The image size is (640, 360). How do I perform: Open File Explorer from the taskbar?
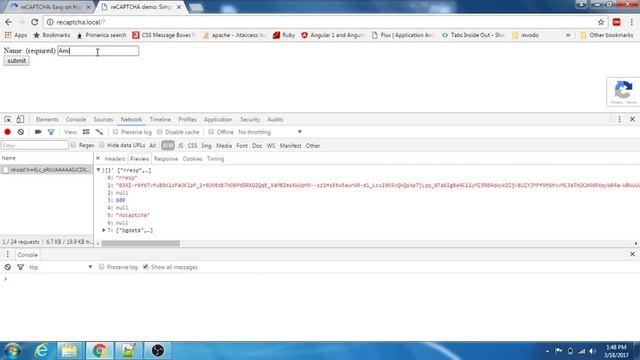69,351
